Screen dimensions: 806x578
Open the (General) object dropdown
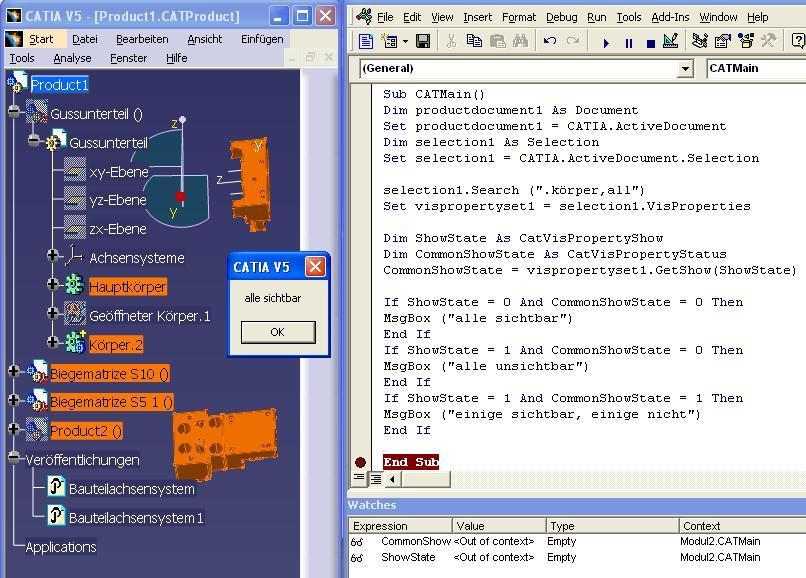[685, 68]
